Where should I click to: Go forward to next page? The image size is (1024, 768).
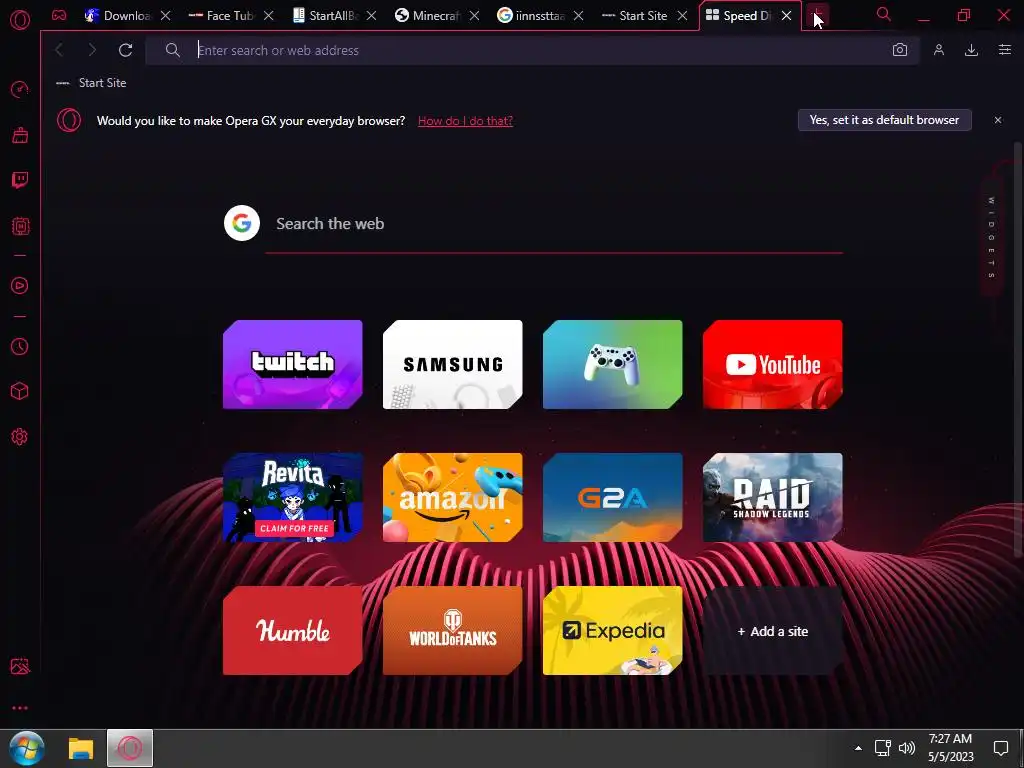(92, 50)
